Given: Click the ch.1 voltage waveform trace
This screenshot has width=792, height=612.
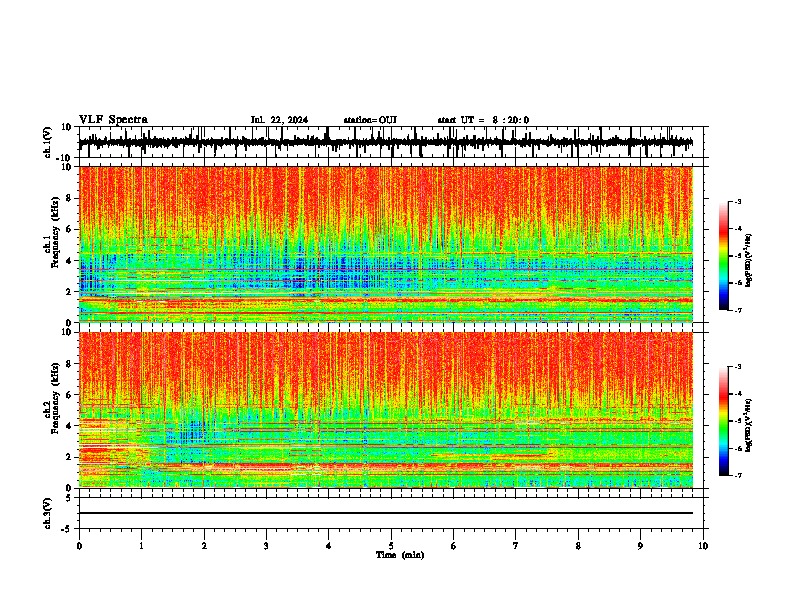Looking at the screenshot, I should point(385,142).
